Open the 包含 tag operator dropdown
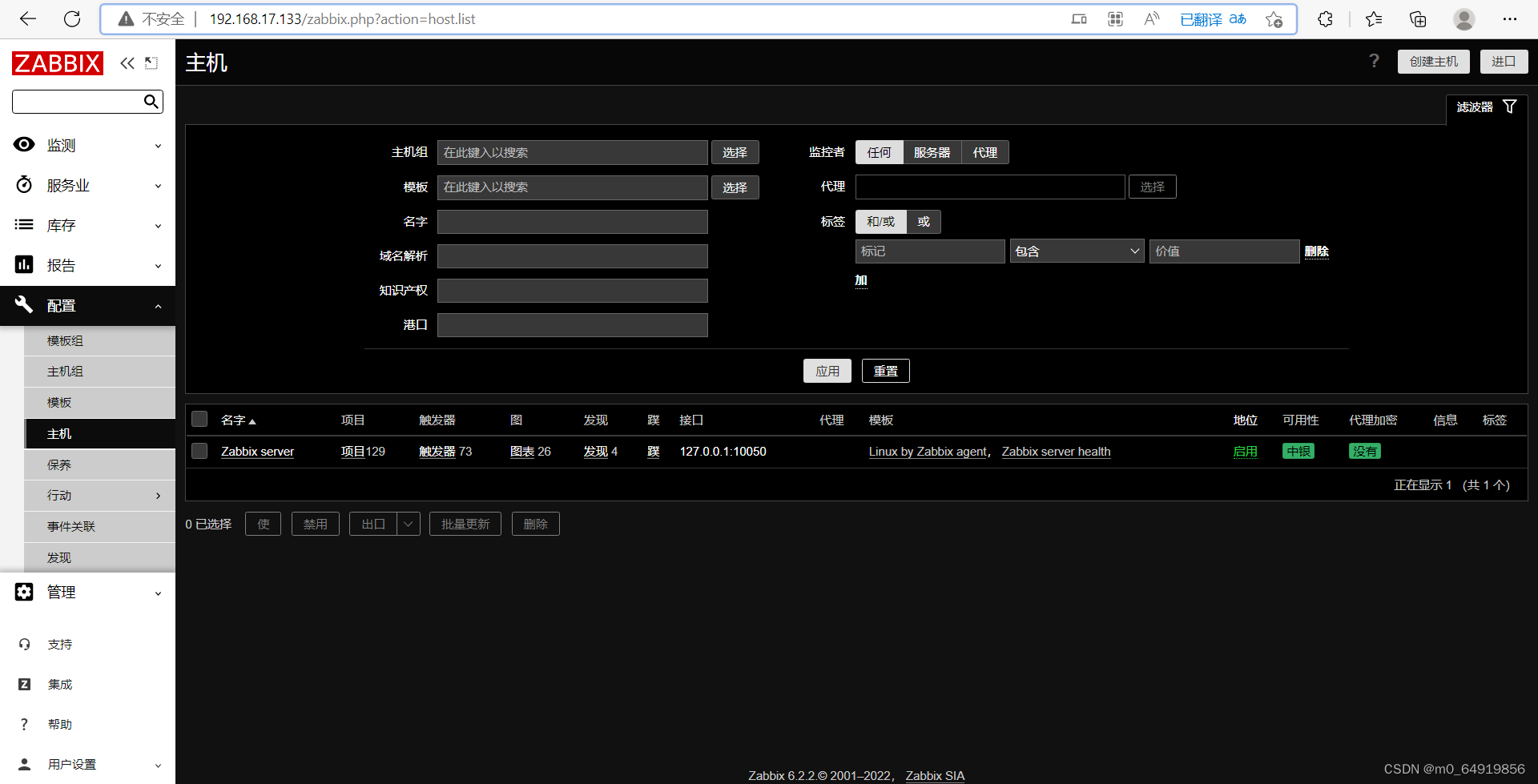The height and width of the screenshot is (784, 1538). pos(1077,251)
